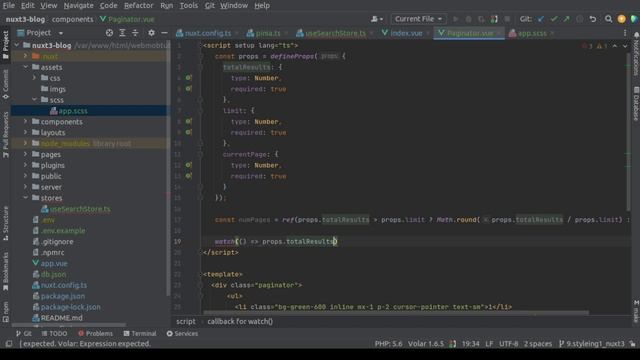
Task: Click the Debug bug icon
Action: pos(469,19)
